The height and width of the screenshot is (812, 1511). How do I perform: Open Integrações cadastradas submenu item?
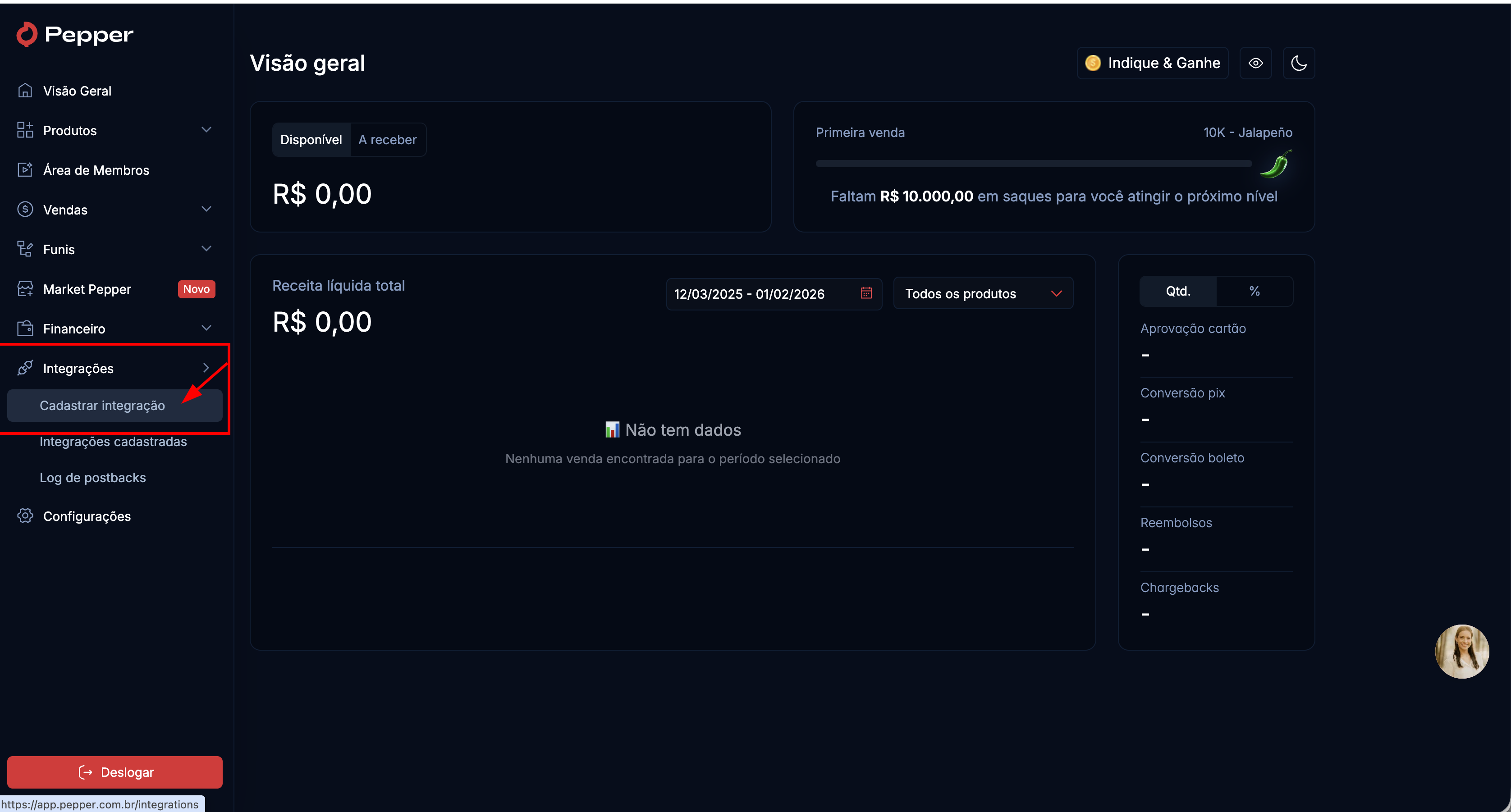pyautogui.click(x=113, y=442)
